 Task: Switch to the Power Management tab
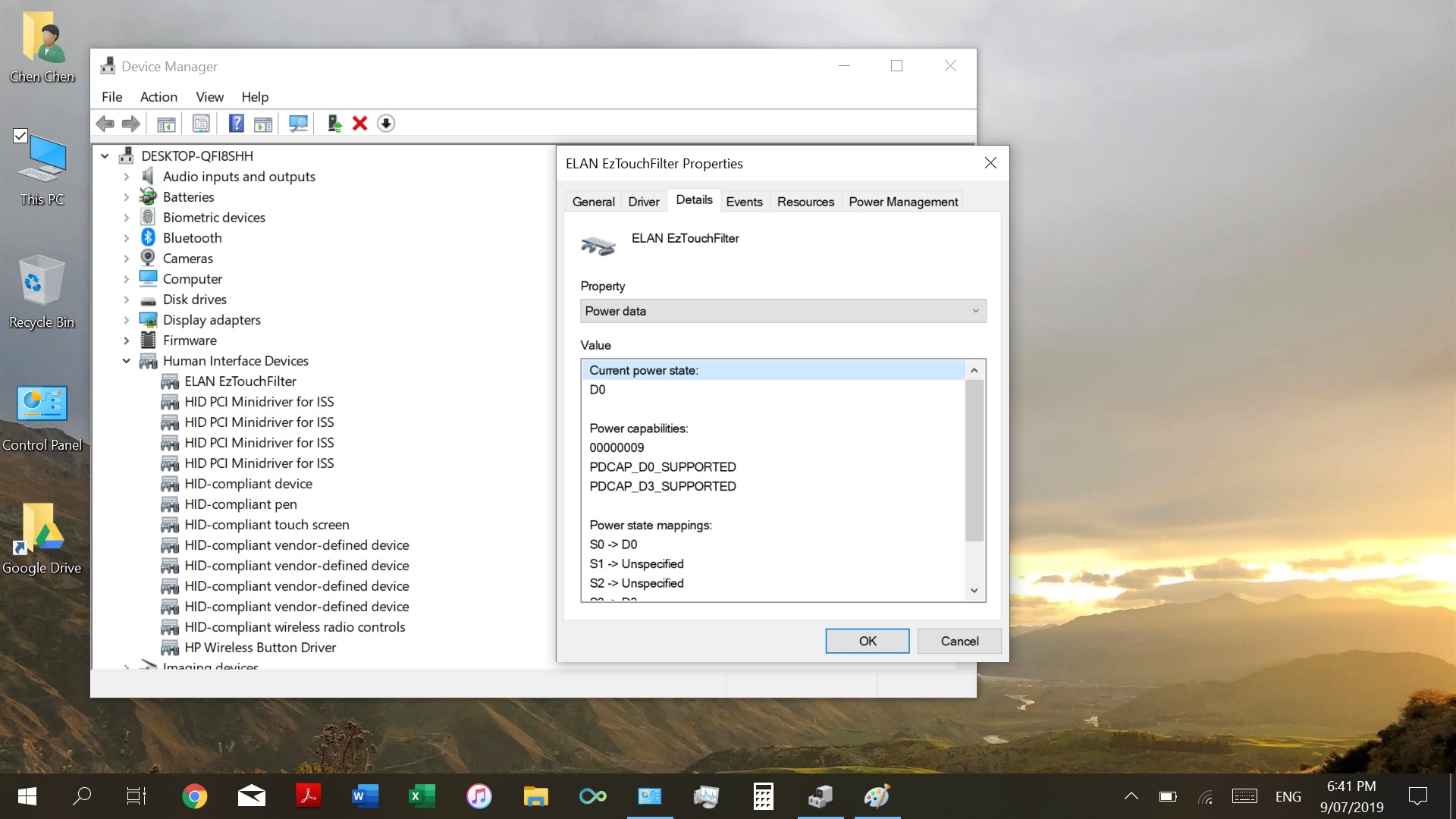tap(902, 202)
